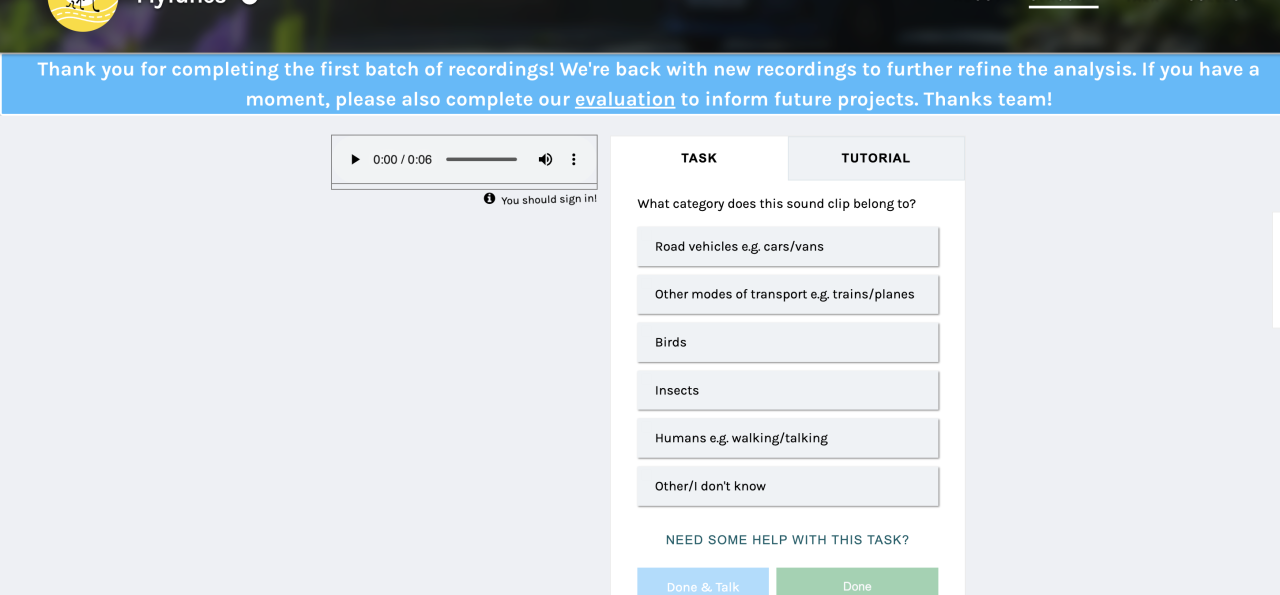Click the audio progress slider track
This screenshot has width=1280, height=595.
[481, 159]
